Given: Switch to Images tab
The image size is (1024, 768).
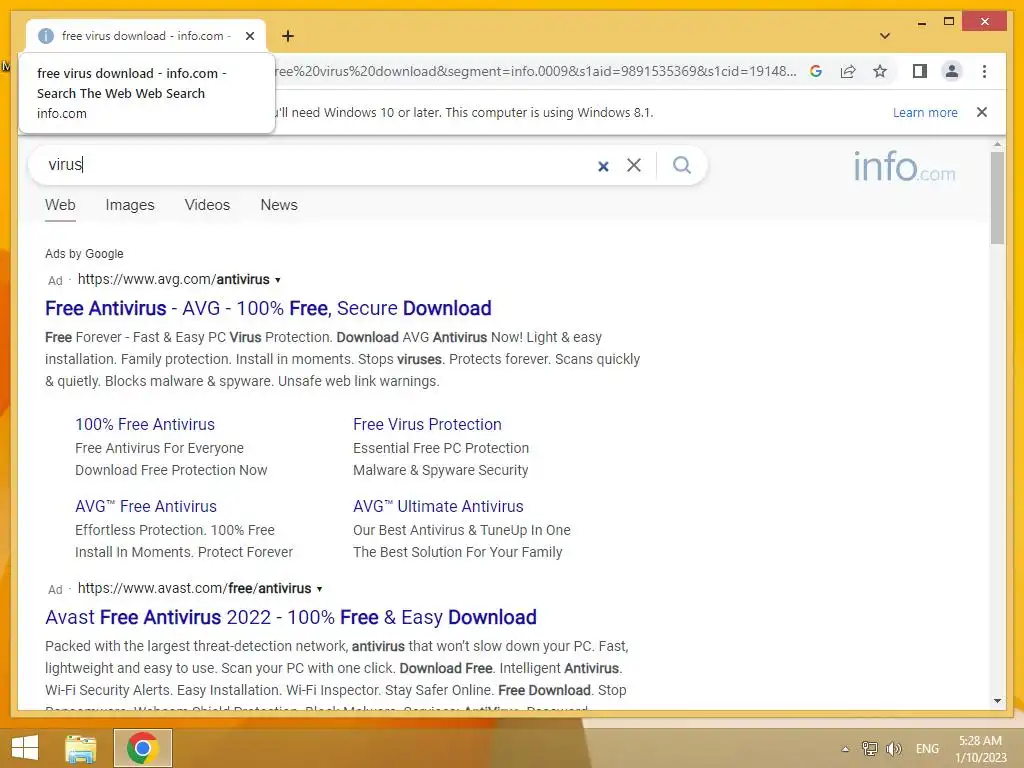Looking at the screenshot, I should coord(130,205).
